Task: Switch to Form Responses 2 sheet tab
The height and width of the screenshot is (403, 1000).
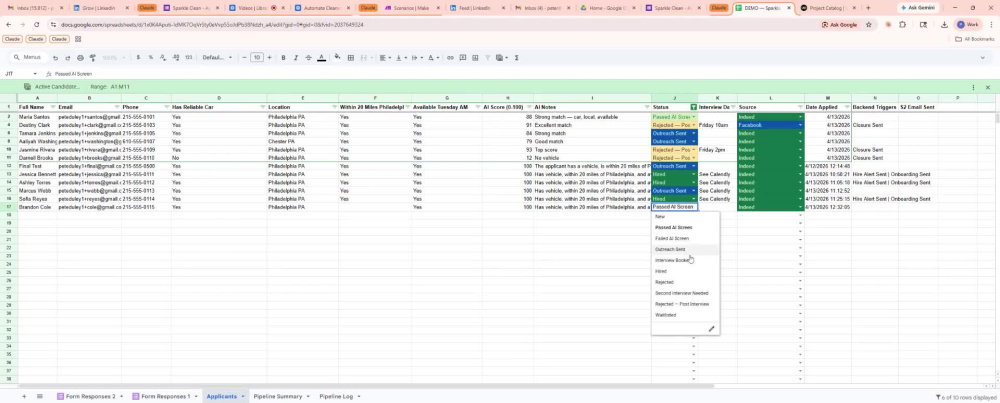Action: click(91, 396)
